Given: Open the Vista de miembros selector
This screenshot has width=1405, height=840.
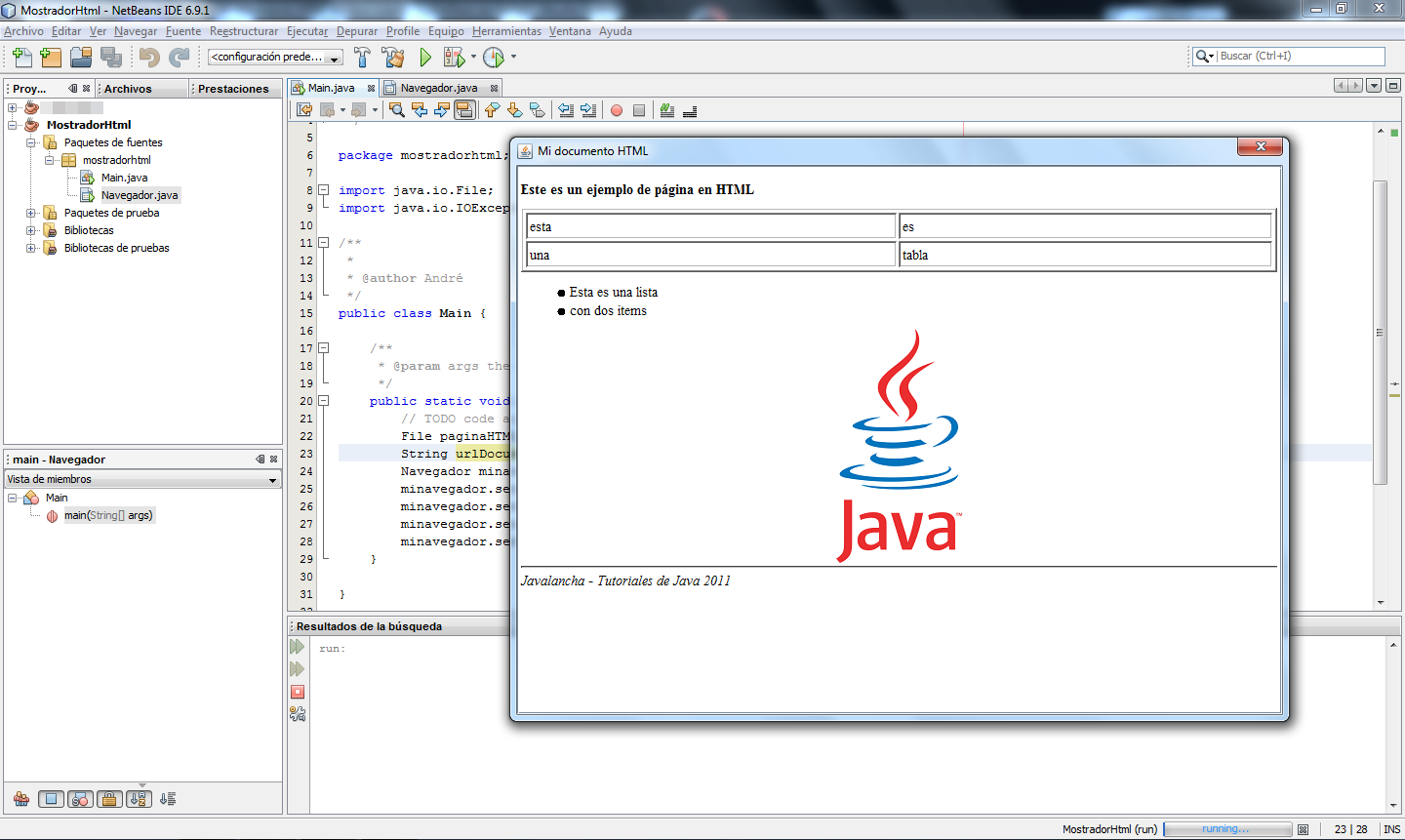Looking at the screenshot, I should point(141,479).
